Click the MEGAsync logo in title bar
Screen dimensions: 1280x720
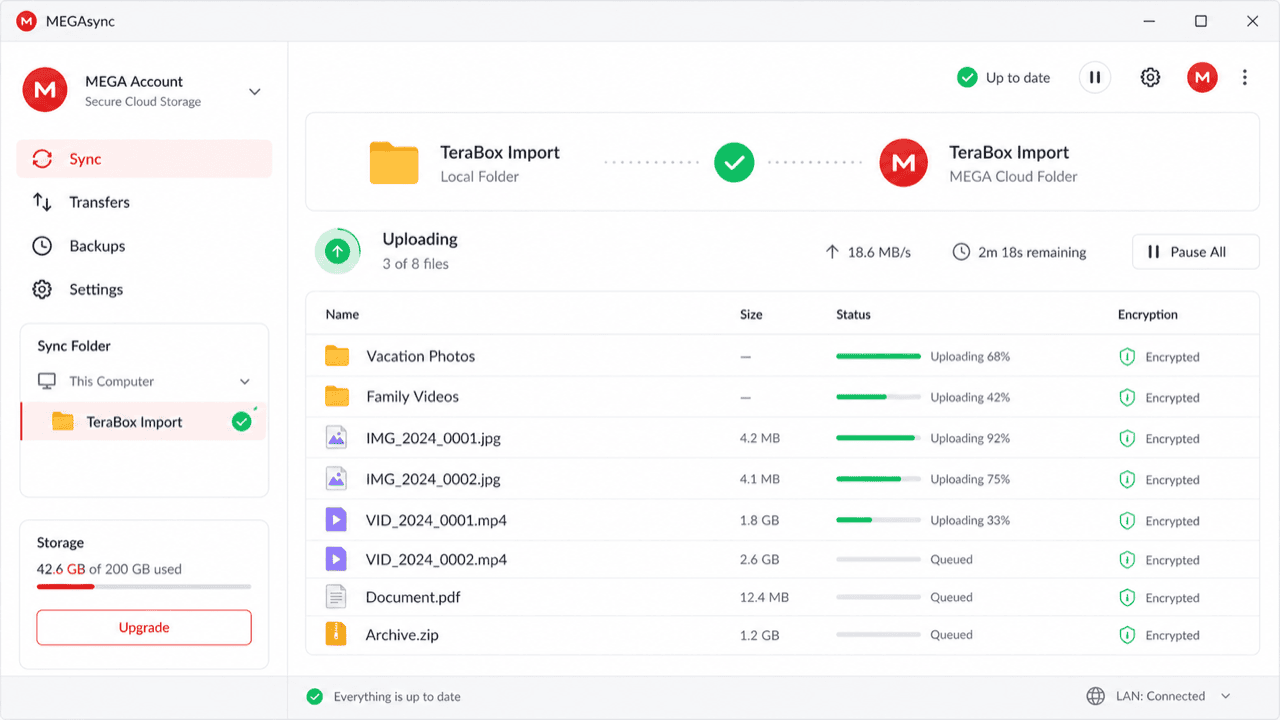(27, 21)
